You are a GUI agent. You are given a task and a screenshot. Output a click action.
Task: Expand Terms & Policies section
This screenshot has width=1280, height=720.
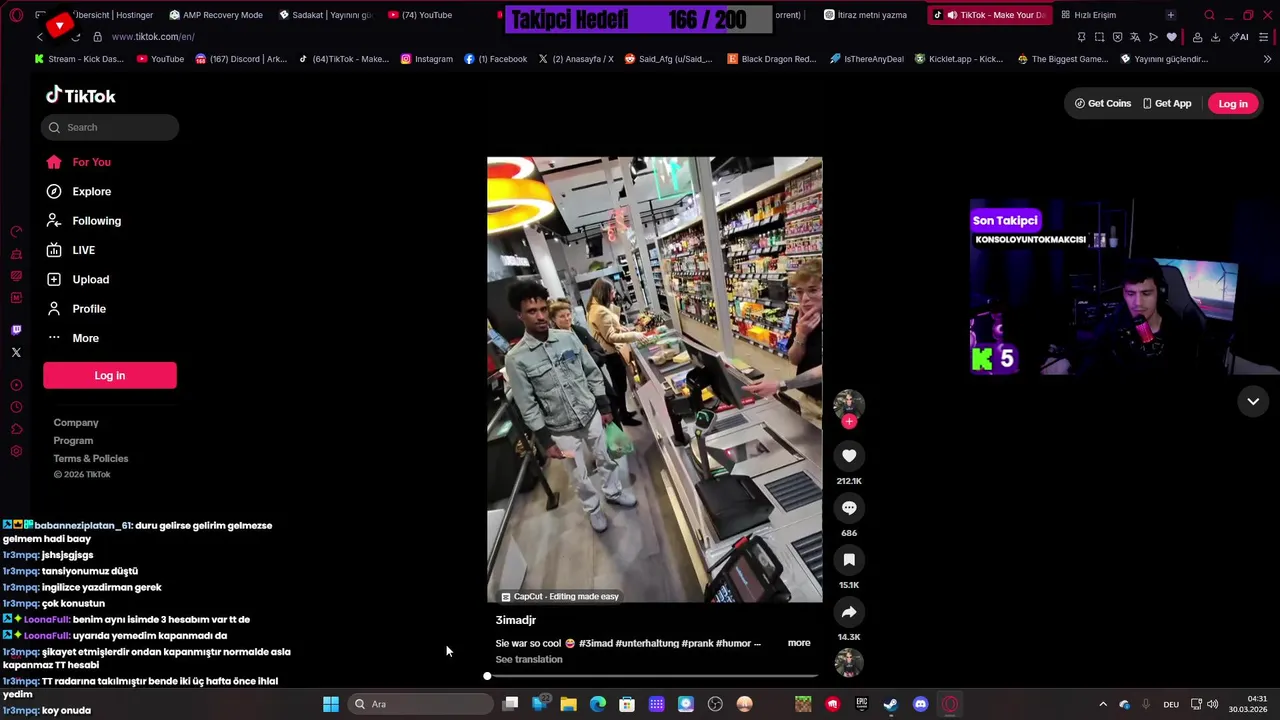91,459
